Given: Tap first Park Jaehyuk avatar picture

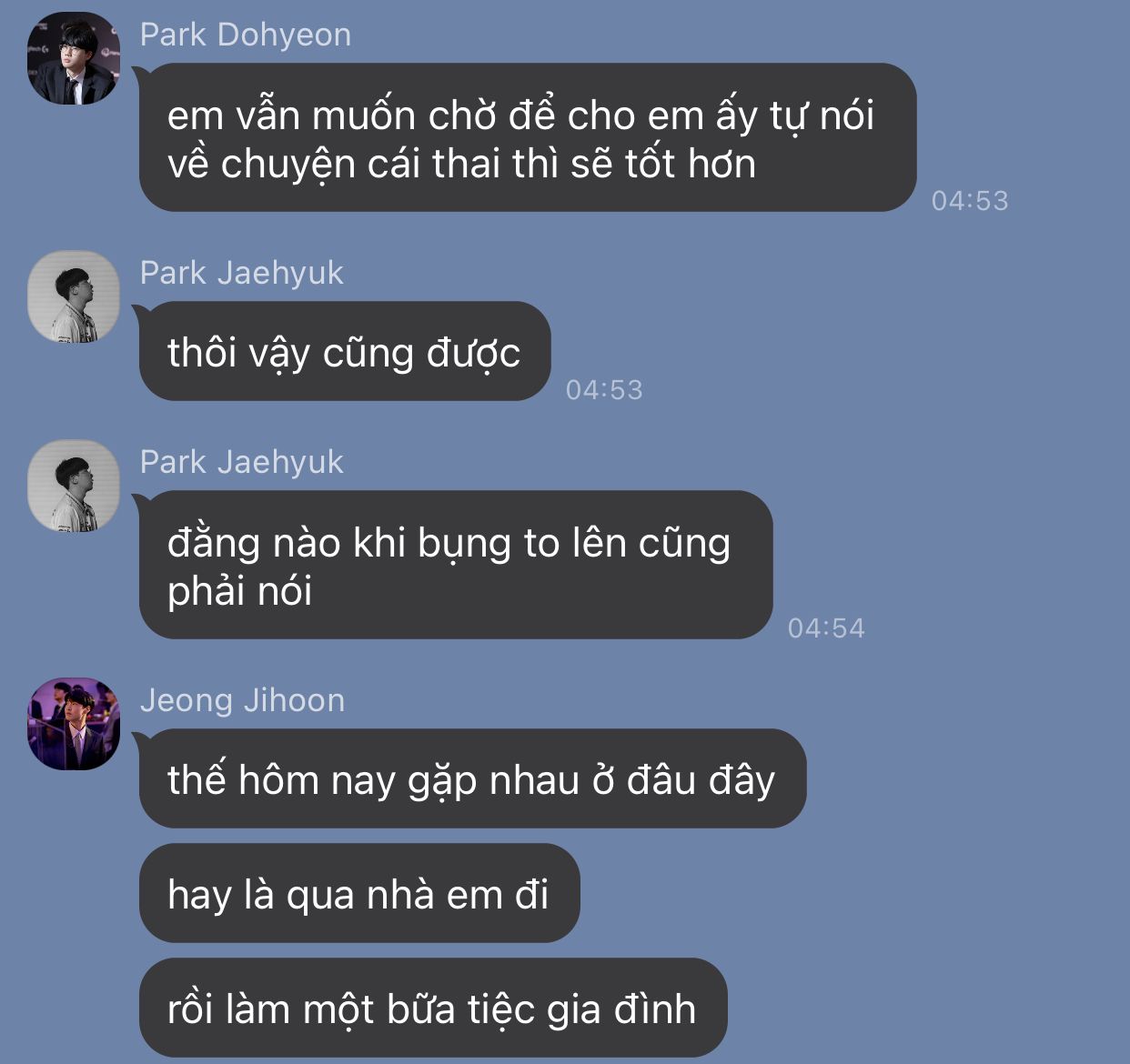Looking at the screenshot, I should (74, 296).
